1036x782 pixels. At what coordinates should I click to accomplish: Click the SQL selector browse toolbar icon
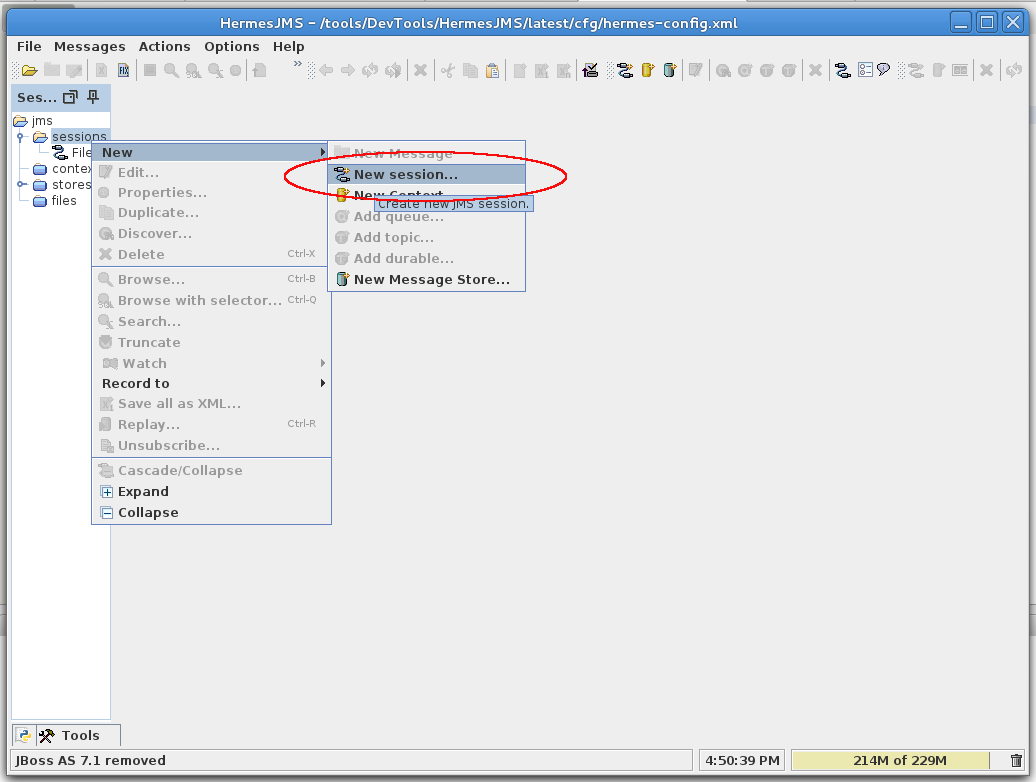click(193, 70)
